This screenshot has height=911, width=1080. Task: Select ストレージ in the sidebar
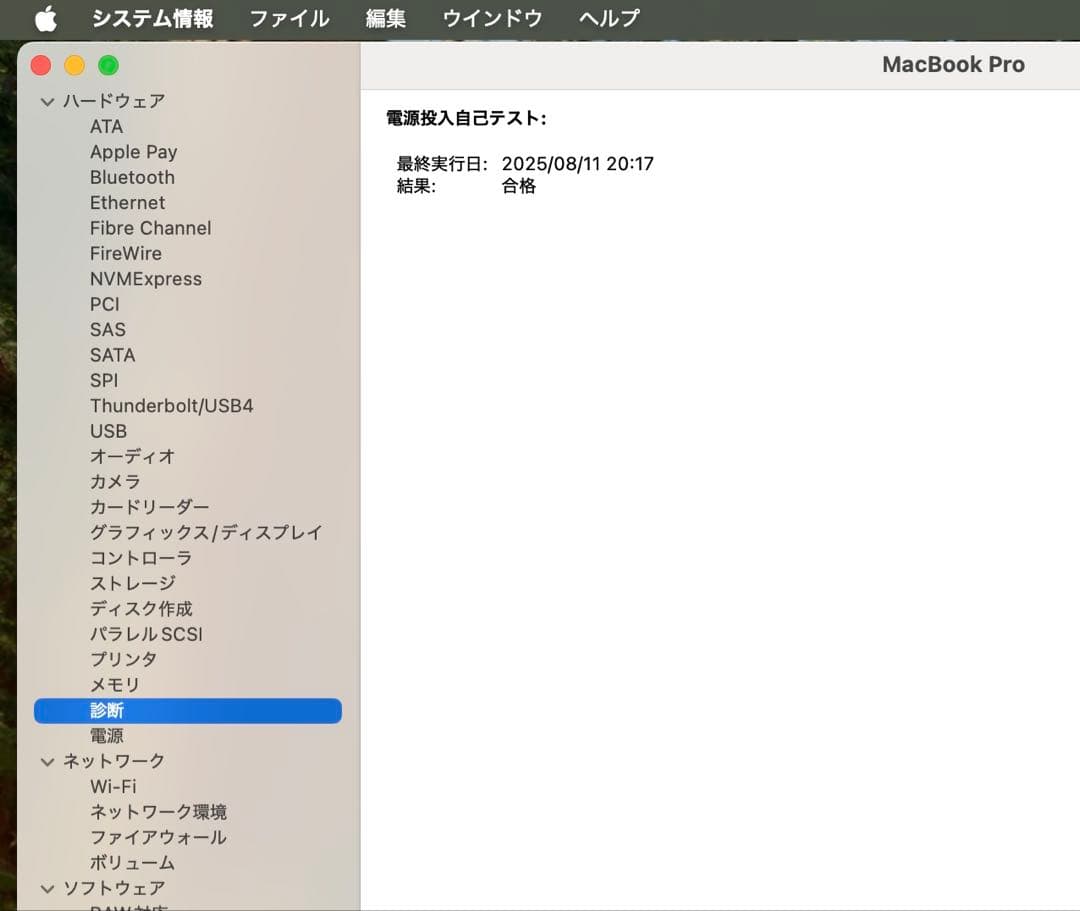[x=131, y=583]
